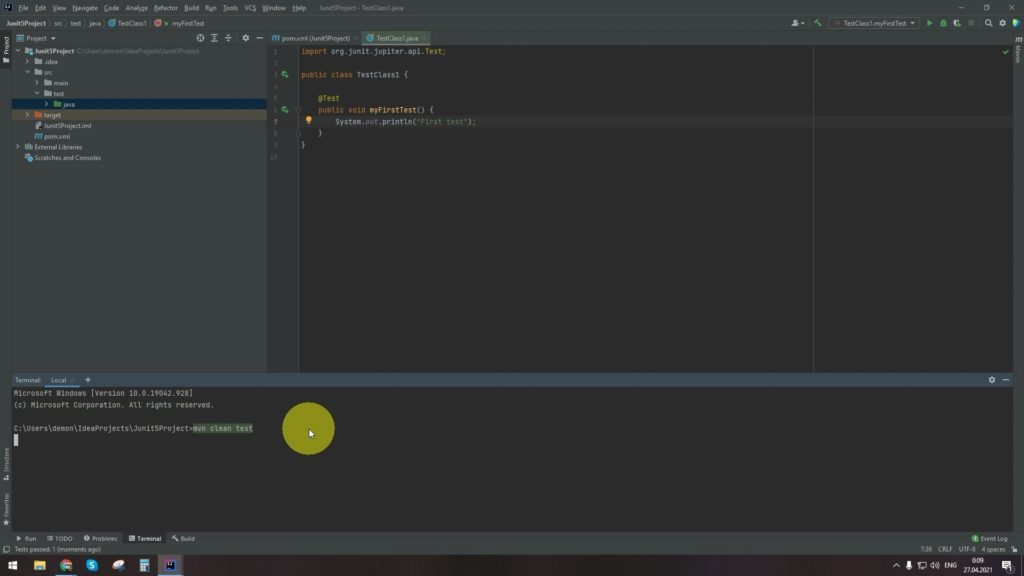Open Search Everywhere magnifier icon

(988, 23)
